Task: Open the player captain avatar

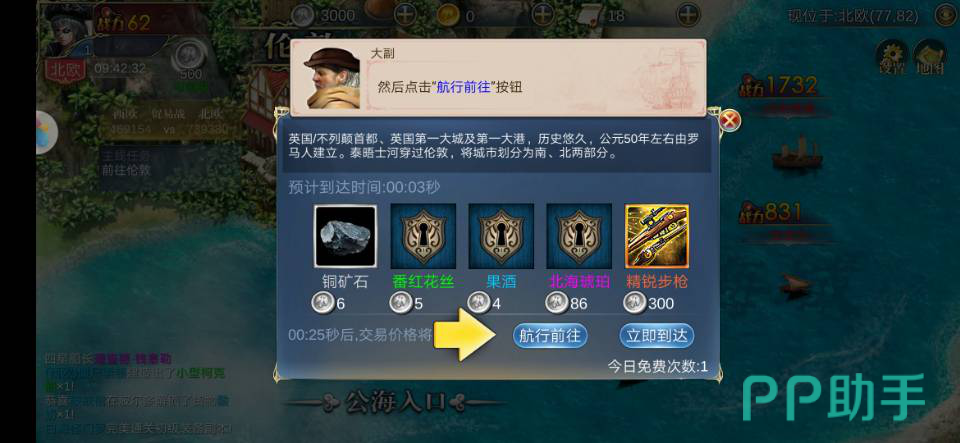Action: click(66, 30)
